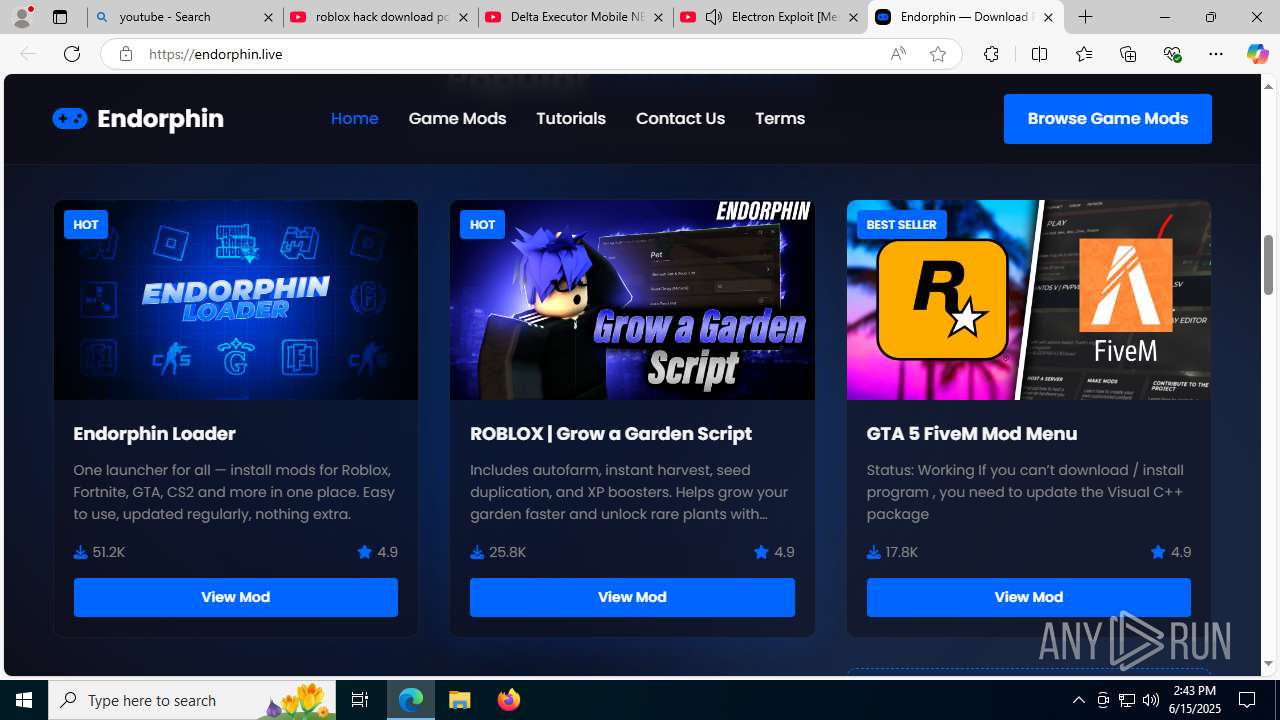Open Favorites list icon

[1084, 54]
